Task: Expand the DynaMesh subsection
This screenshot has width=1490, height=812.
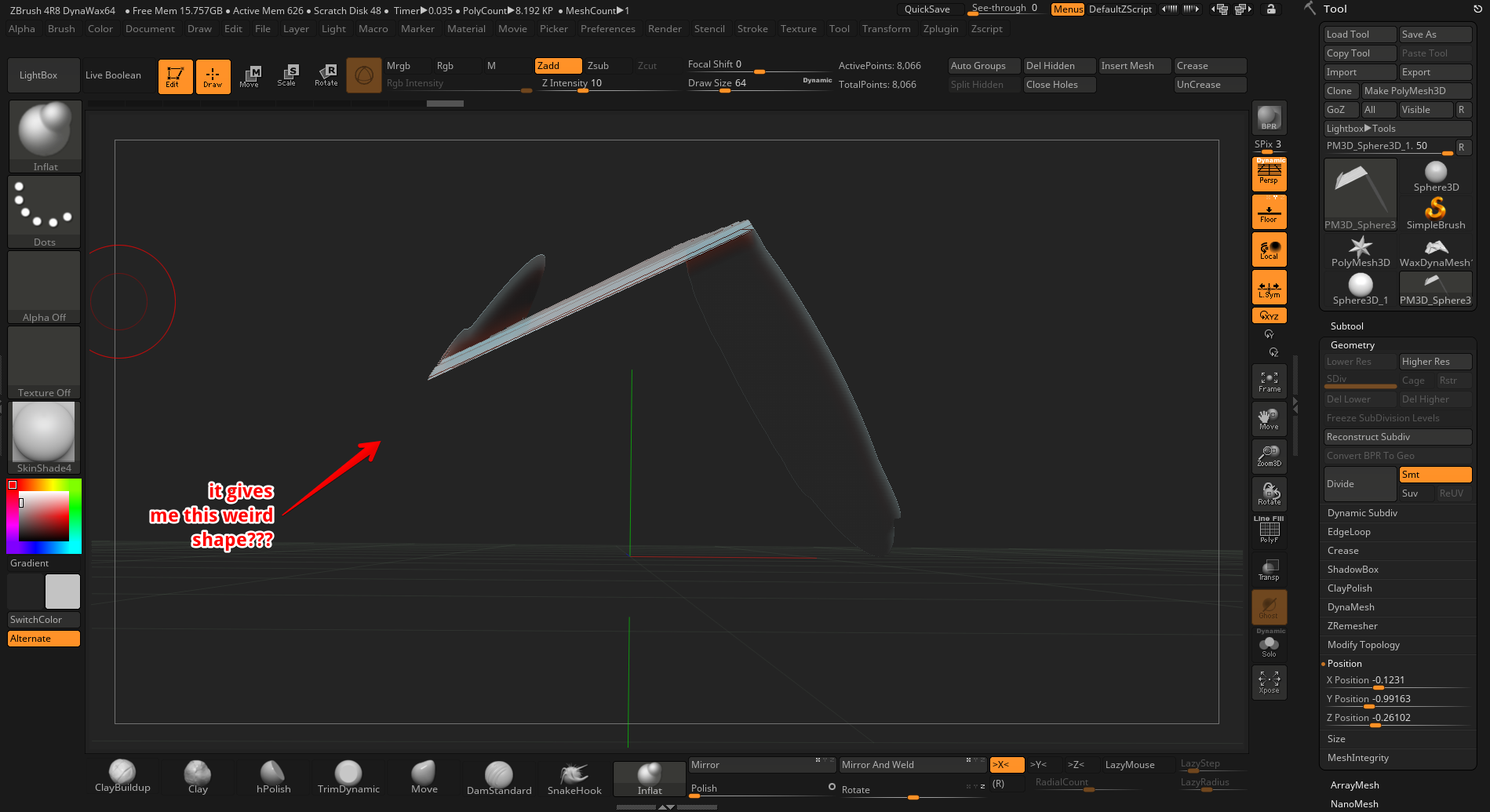Action: 1350,607
